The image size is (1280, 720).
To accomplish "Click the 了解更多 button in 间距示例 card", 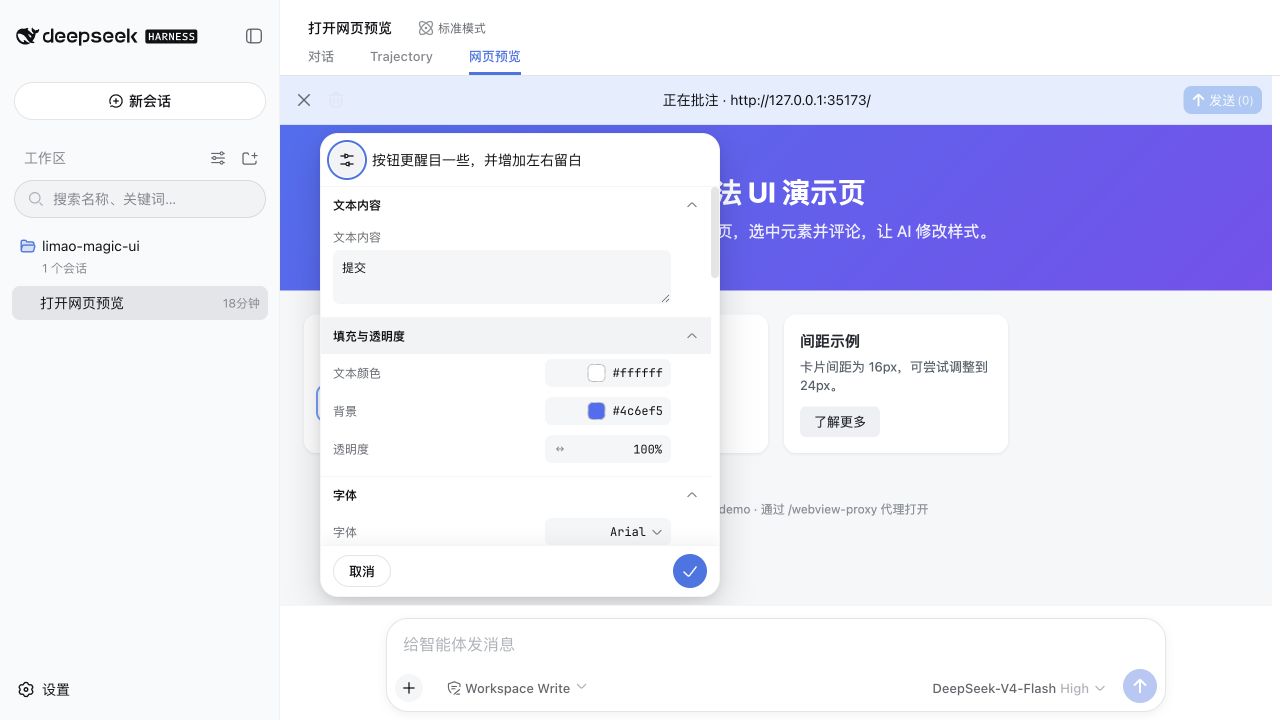I will [840, 422].
